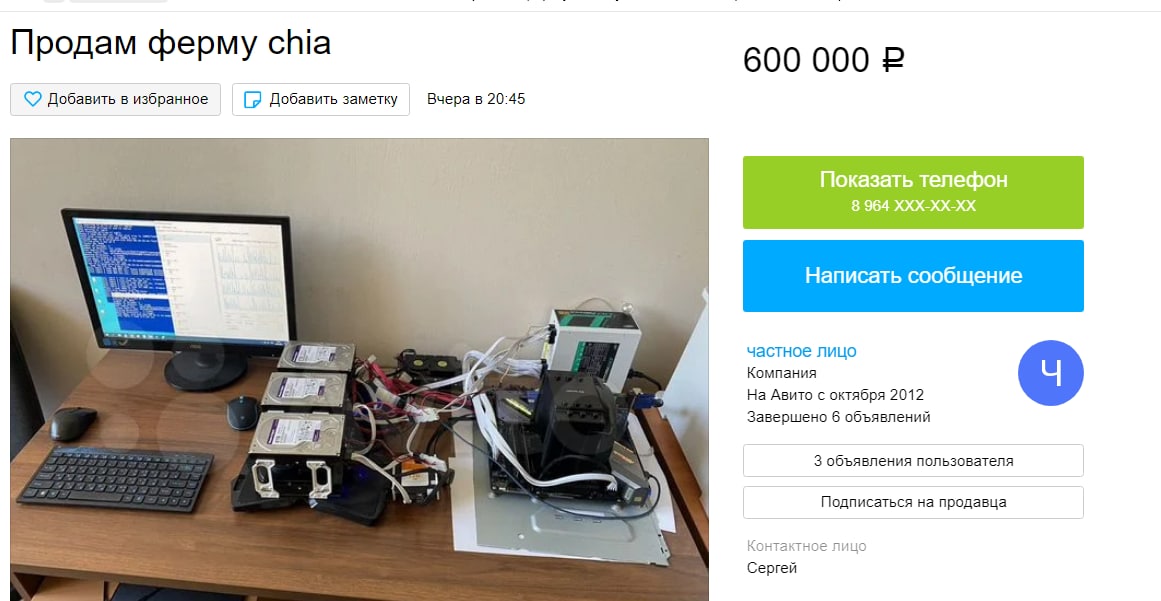Click the На Авито с октября 2012 text
This screenshot has height=601, width=1161.
(835, 395)
